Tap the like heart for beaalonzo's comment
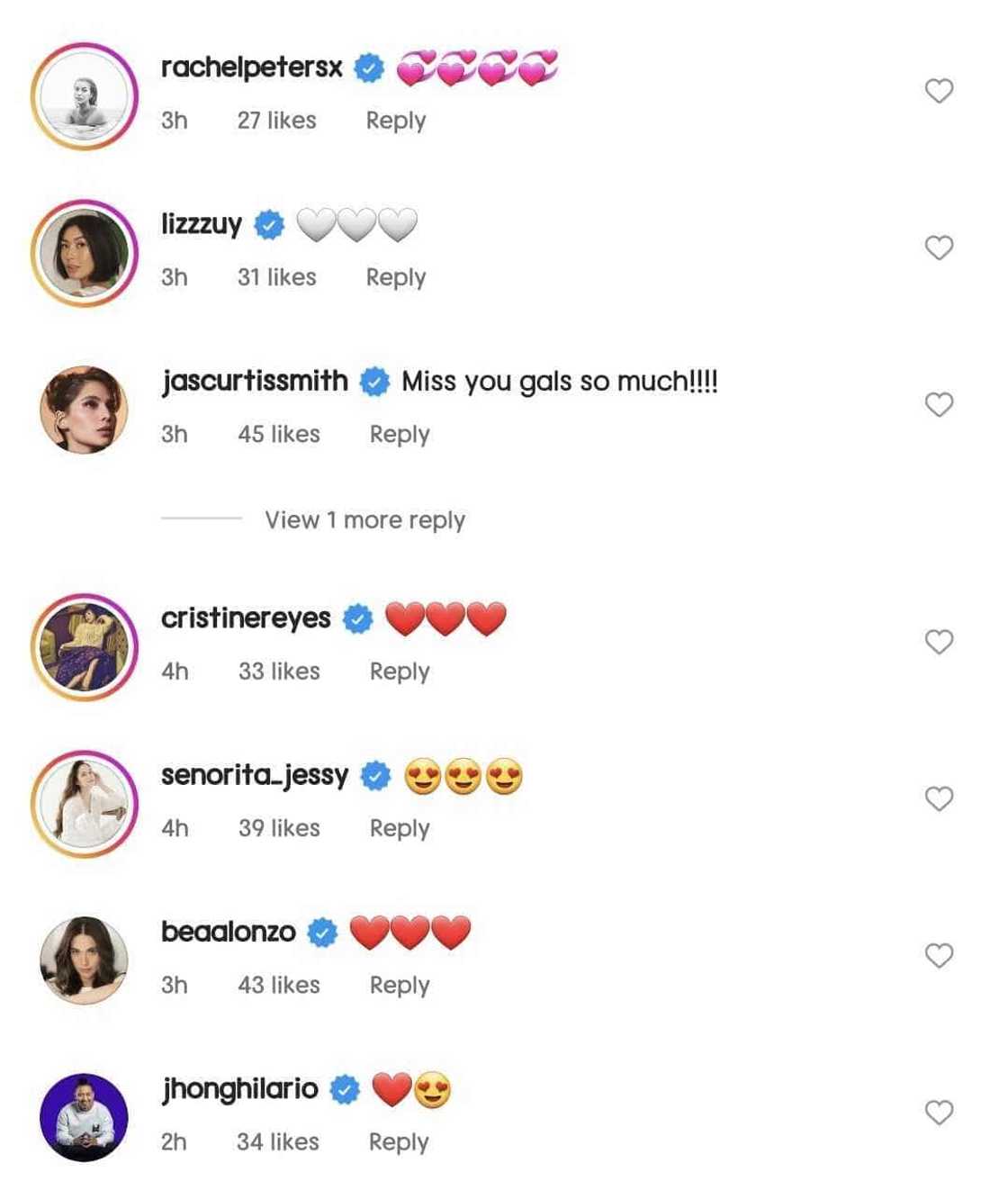This screenshot has height=1199, width=1008. coord(939,955)
